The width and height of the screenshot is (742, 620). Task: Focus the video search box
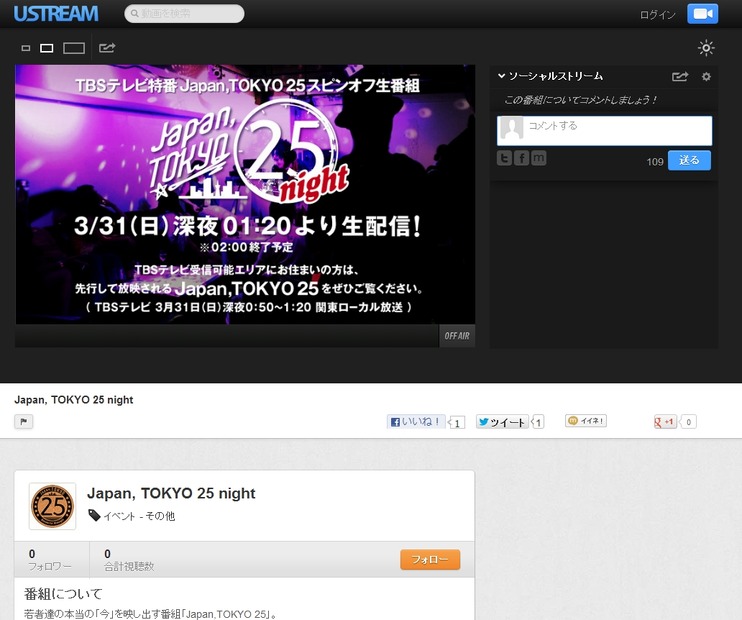[x=185, y=13]
